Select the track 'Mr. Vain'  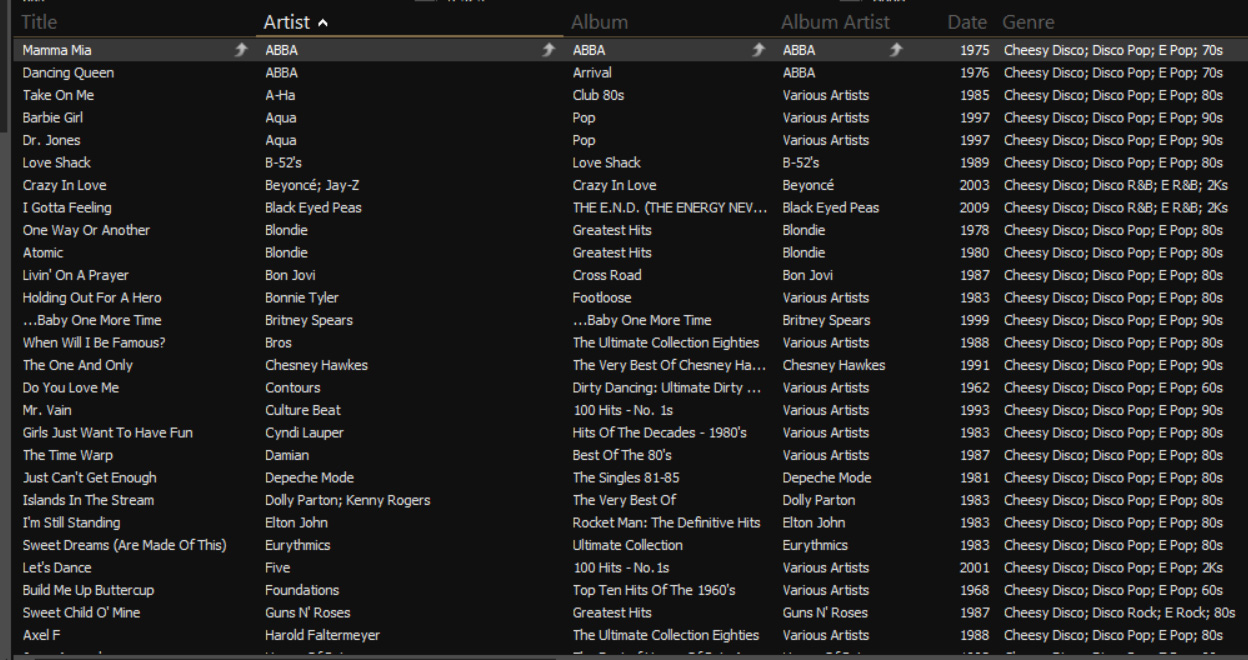click(47, 410)
